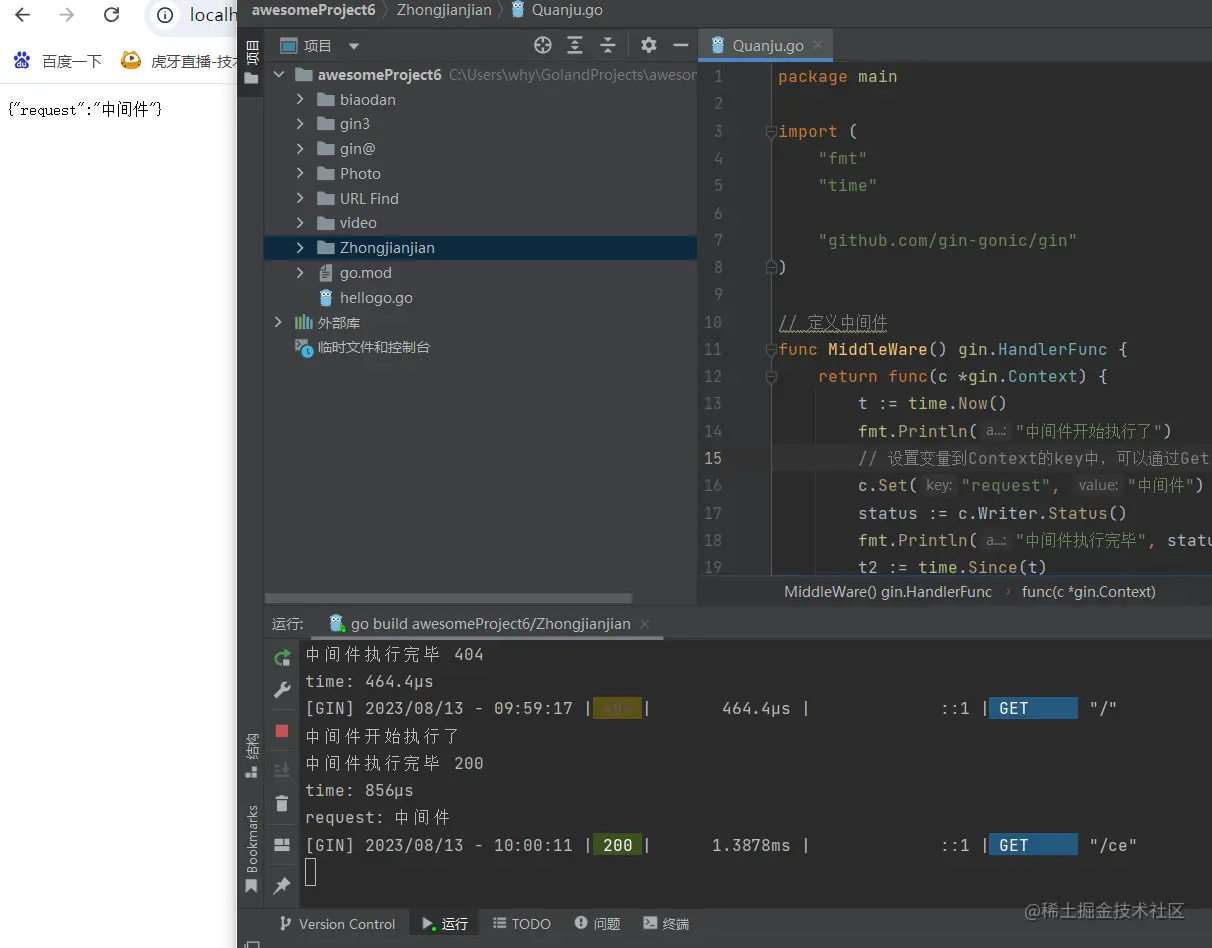
Task: Select hellogo.go file in project tree
Action: 376,298
